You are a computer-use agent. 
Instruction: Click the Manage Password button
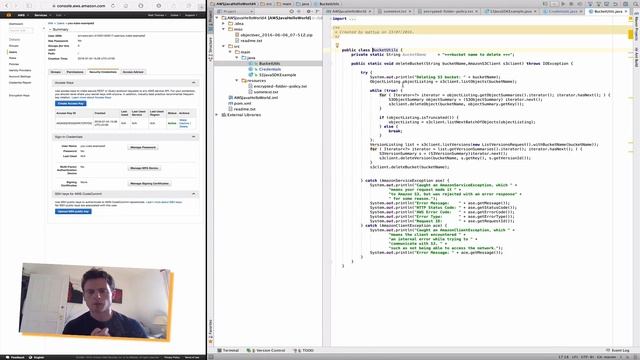pyautogui.click(x=142, y=147)
